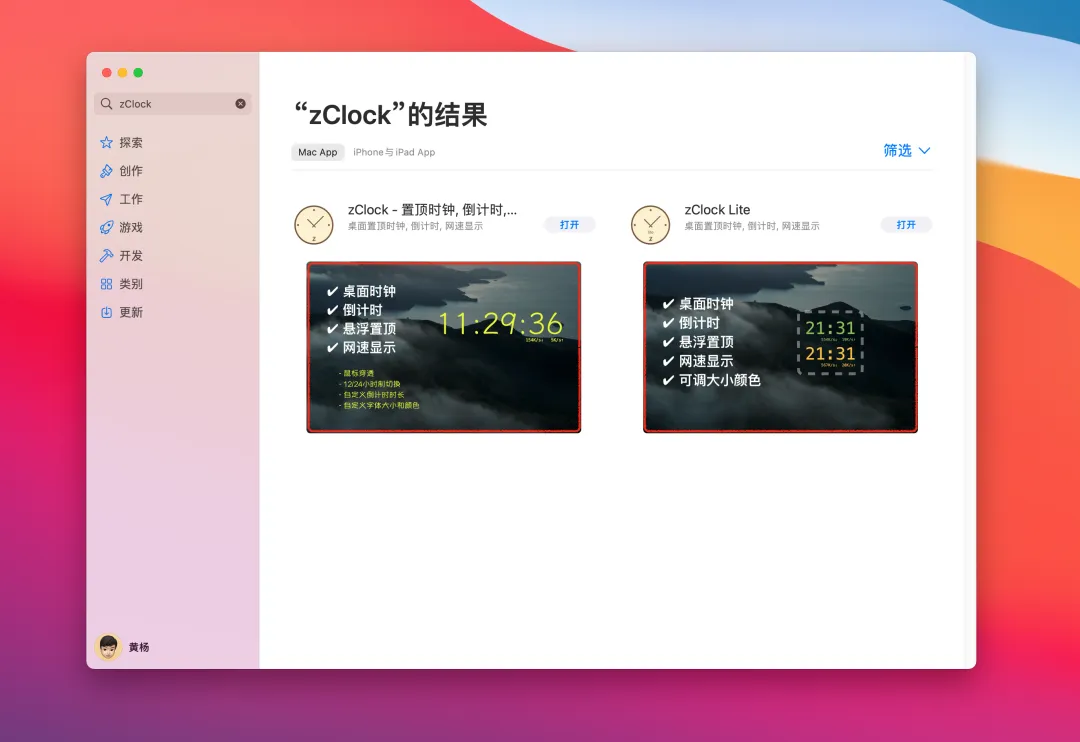Click the 筛选 chevron arrow
Viewport: 1080px width, 742px height.
(x=924, y=151)
